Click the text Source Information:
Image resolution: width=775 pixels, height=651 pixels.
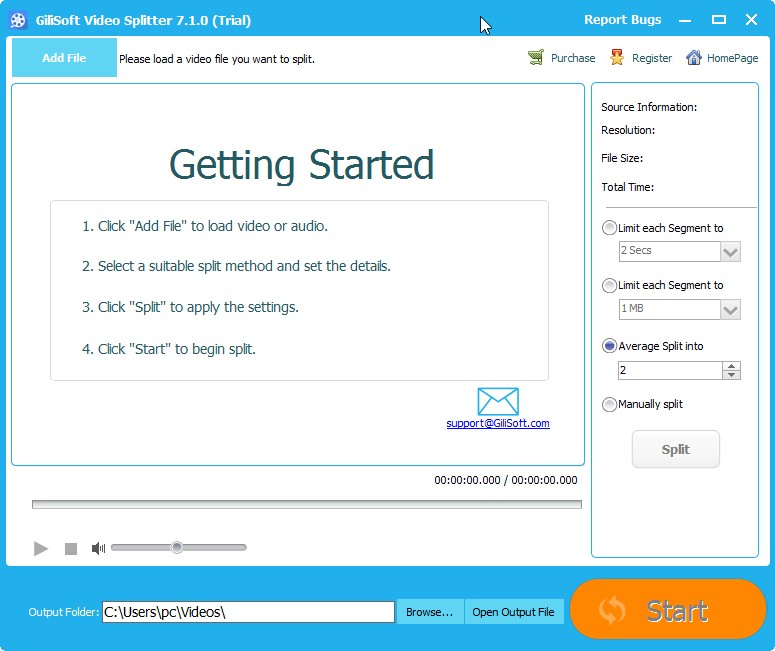click(x=649, y=107)
